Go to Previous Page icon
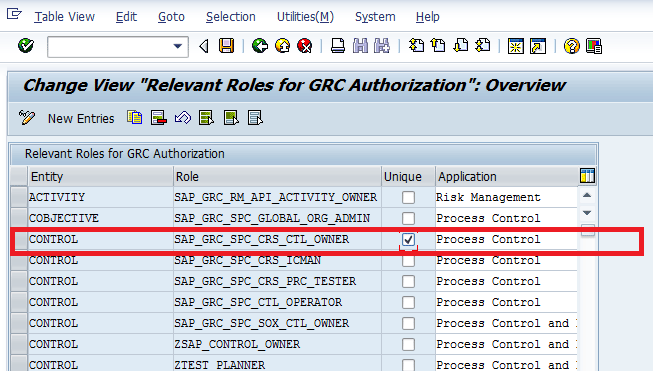The height and width of the screenshot is (371, 653). coord(438,45)
